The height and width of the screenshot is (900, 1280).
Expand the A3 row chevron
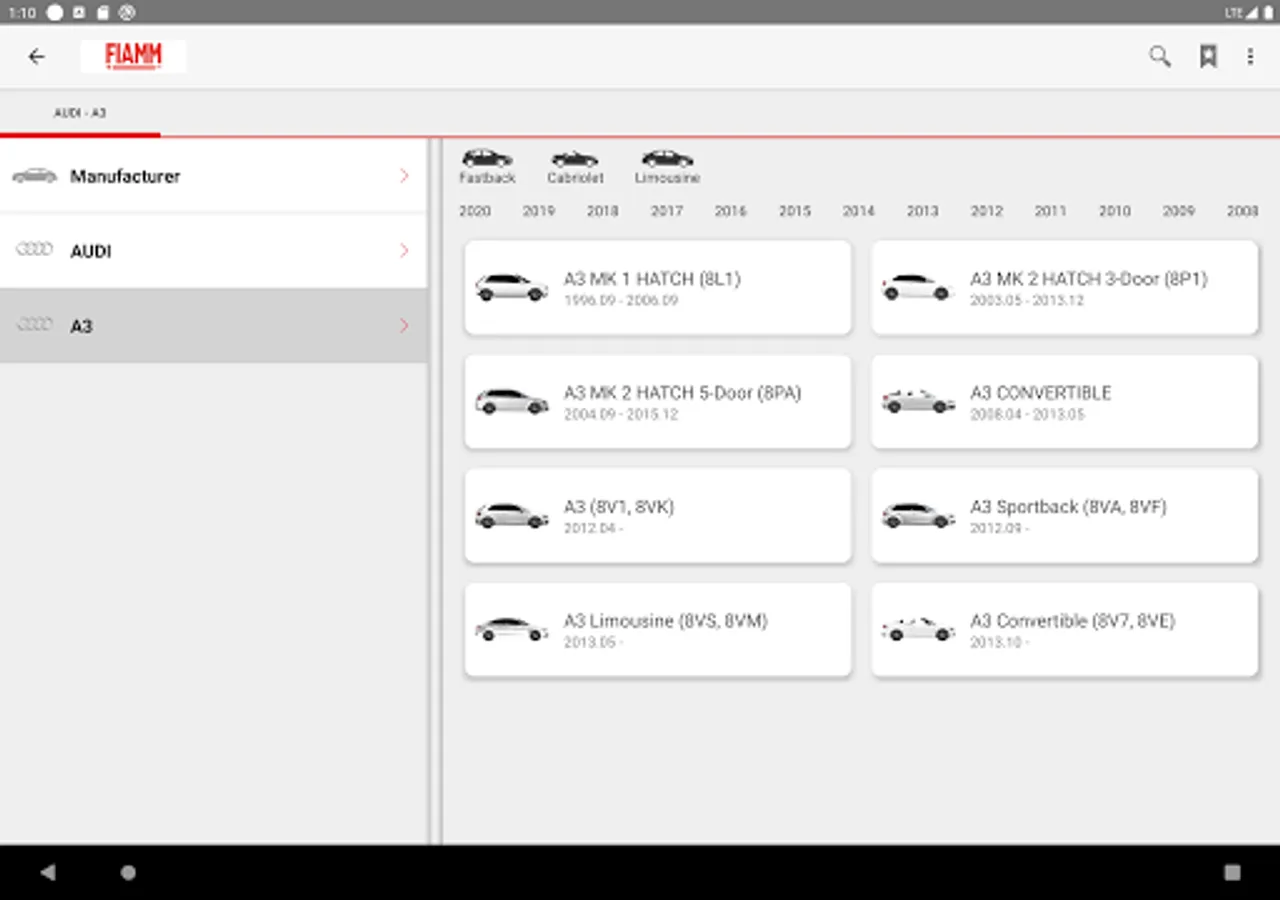click(404, 326)
